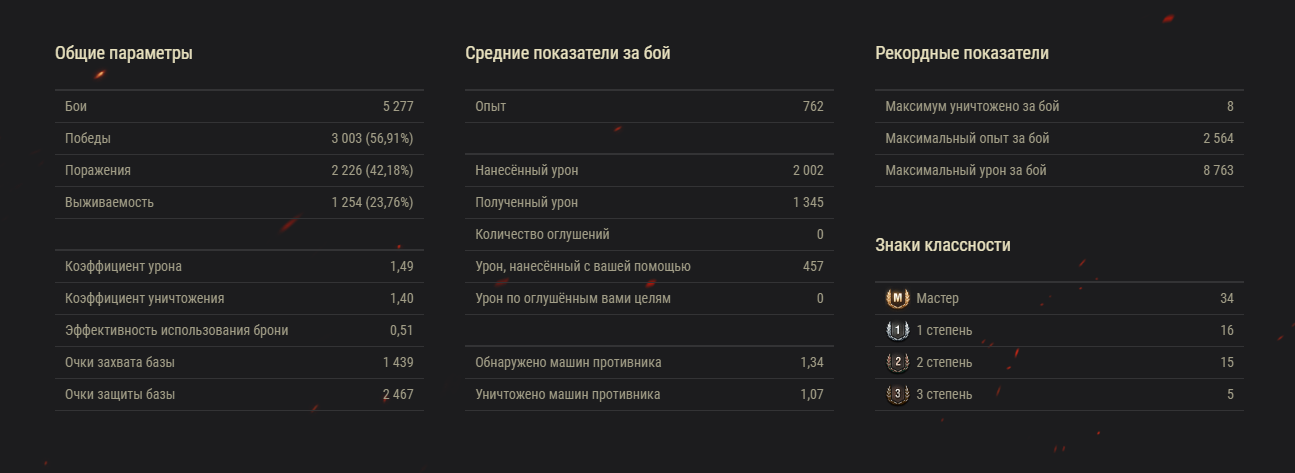
Task: Click the Поражения row
Action: point(239,170)
